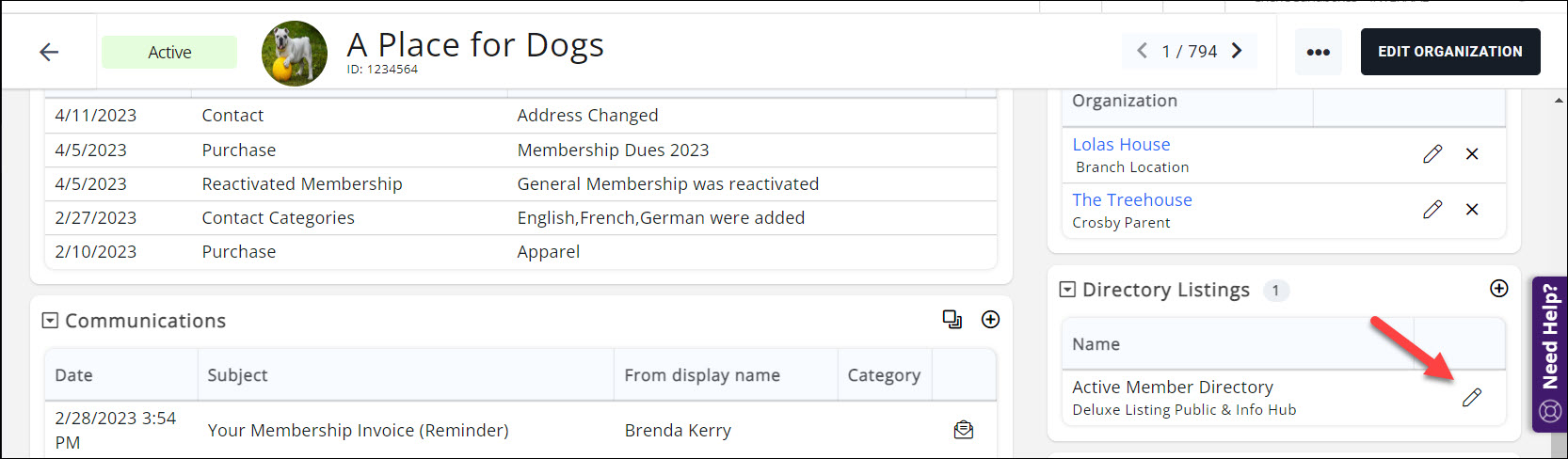
Task: Collapse the Directory Listings section
Action: tap(1067, 290)
